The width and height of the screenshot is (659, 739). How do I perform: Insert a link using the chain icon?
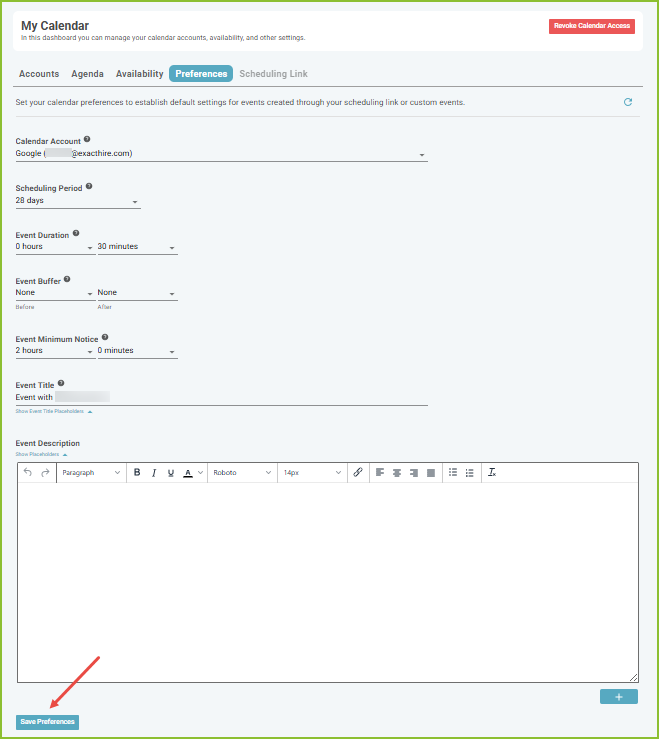(358, 472)
